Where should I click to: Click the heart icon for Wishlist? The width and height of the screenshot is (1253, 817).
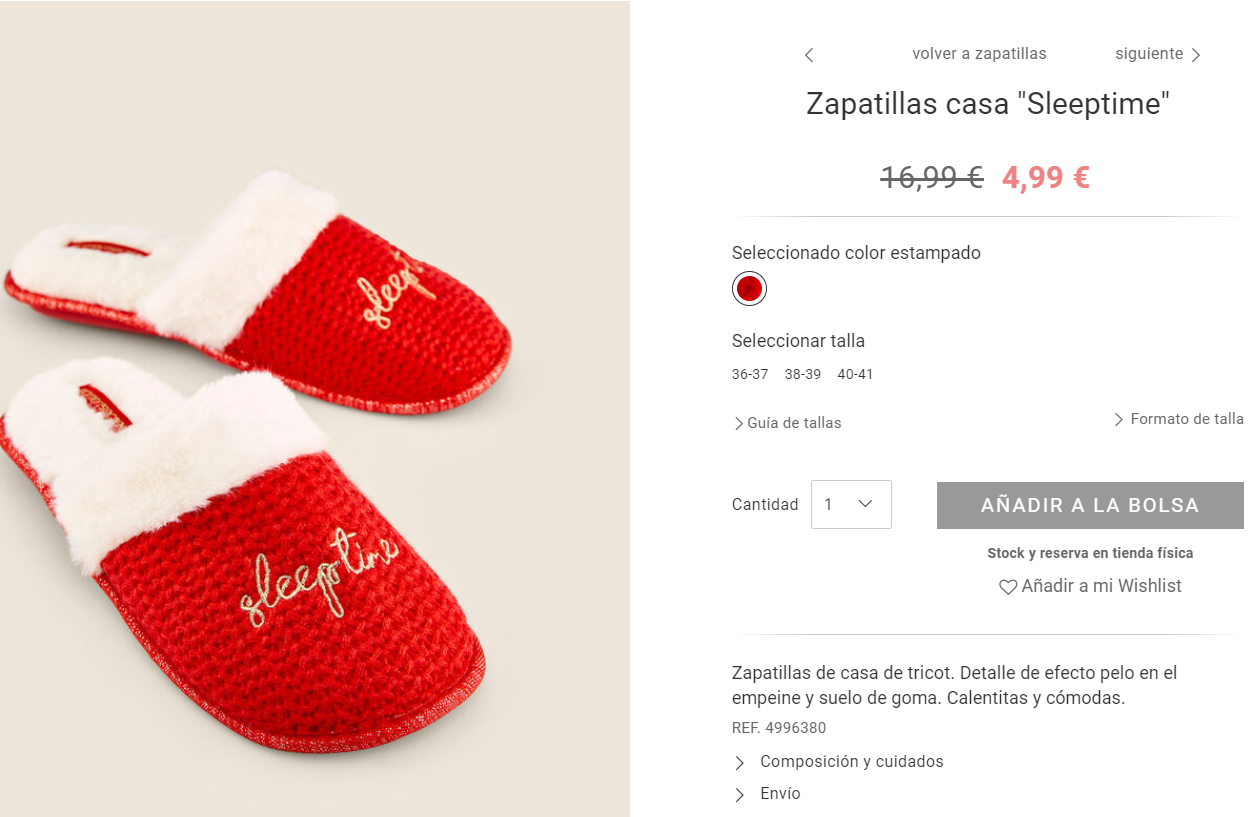pos(1008,587)
